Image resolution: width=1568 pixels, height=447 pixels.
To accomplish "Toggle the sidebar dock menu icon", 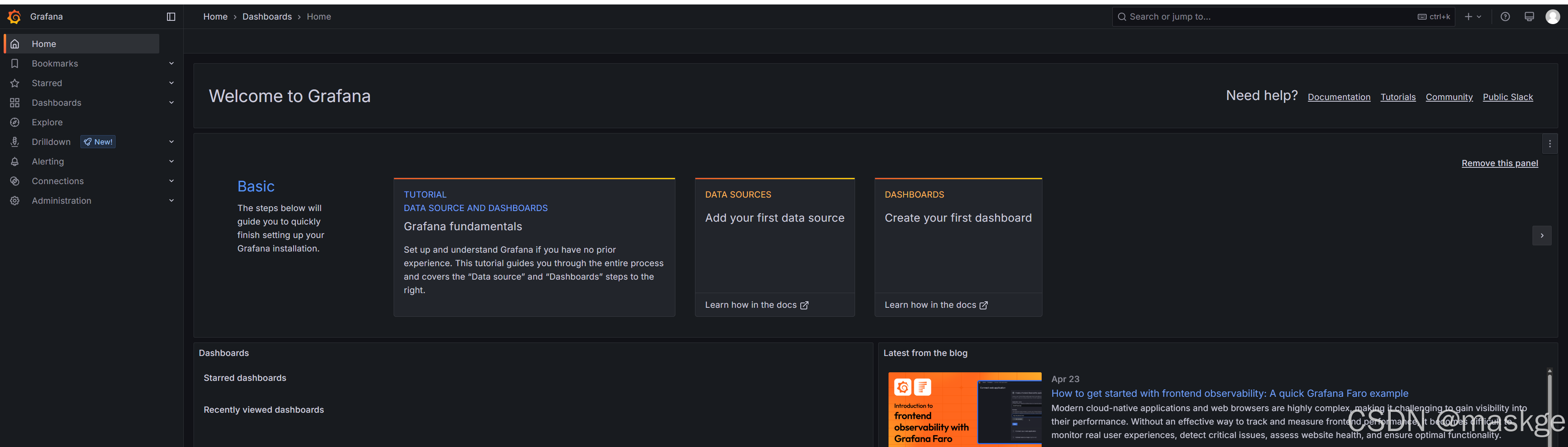I will [171, 16].
